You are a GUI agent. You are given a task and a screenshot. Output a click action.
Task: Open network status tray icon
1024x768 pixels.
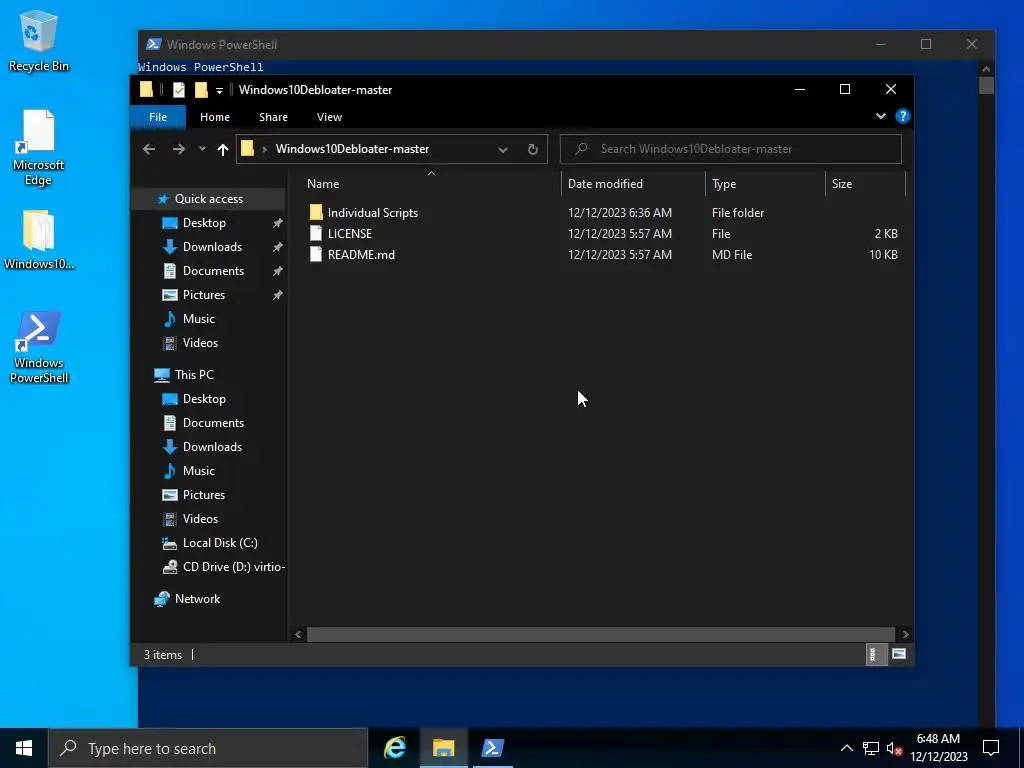coord(871,748)
